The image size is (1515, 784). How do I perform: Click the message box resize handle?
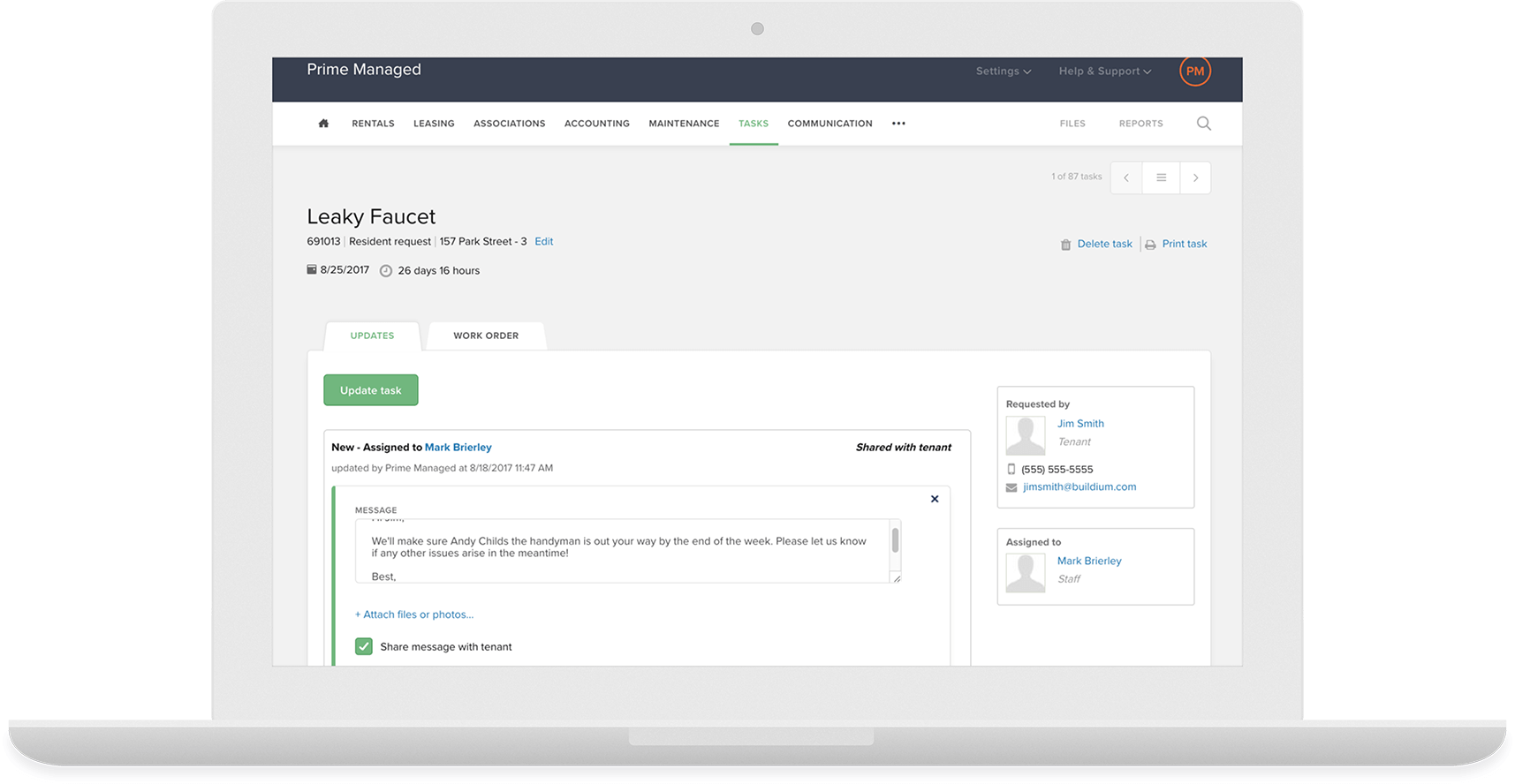tap(897, 578)
